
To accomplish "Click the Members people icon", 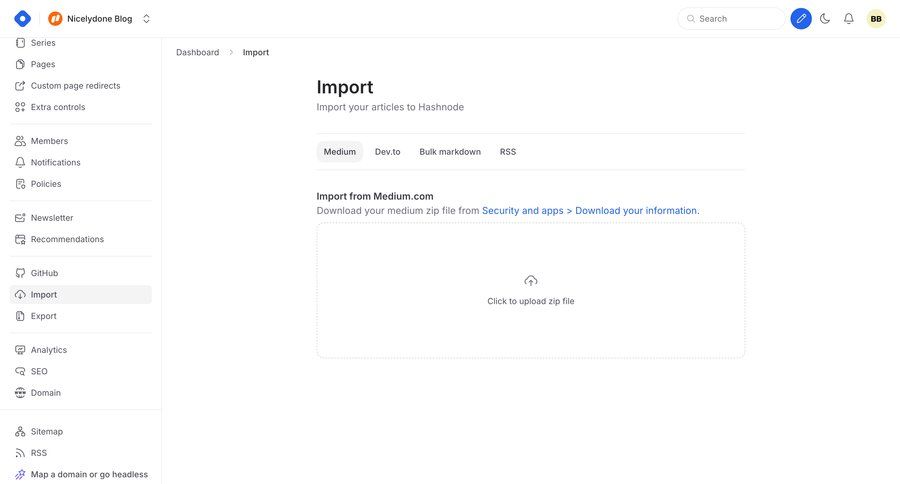I will tap(20, 141).
